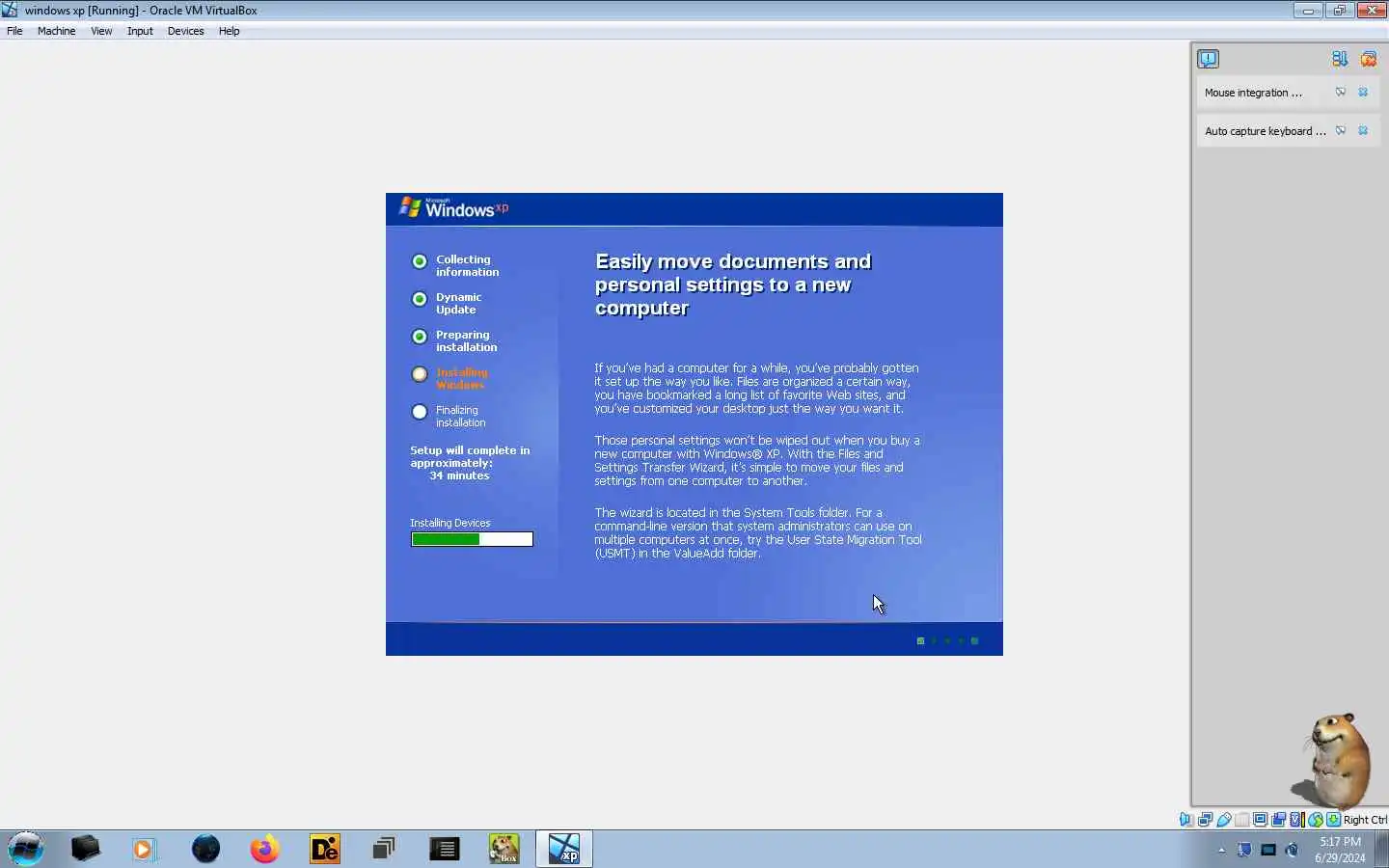Click the VirtualBox title bar icon

point(10,11)
